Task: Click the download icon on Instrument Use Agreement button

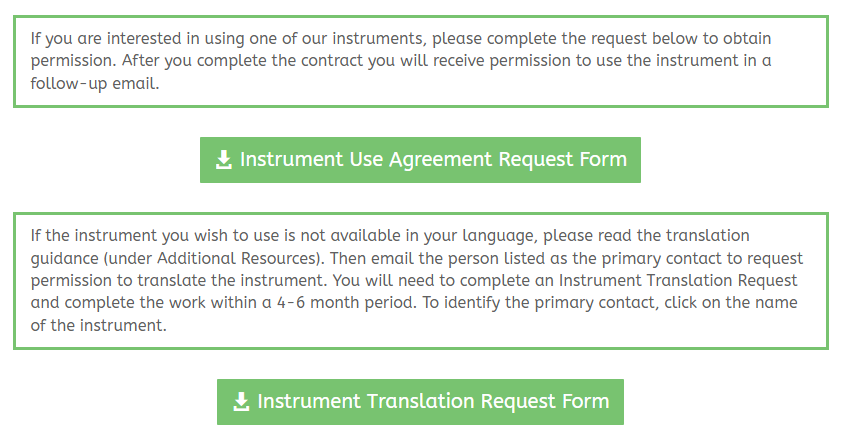Action: (223, 160)
